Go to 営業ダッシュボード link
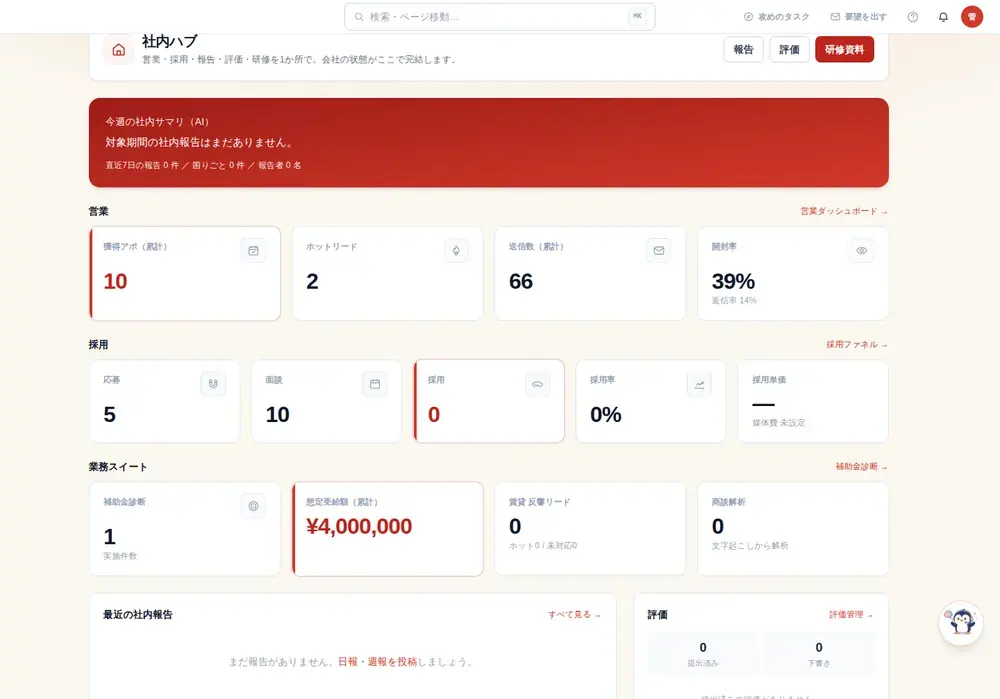The height and width of the screenshot is (699, 1000). click(x=844, y=211)
